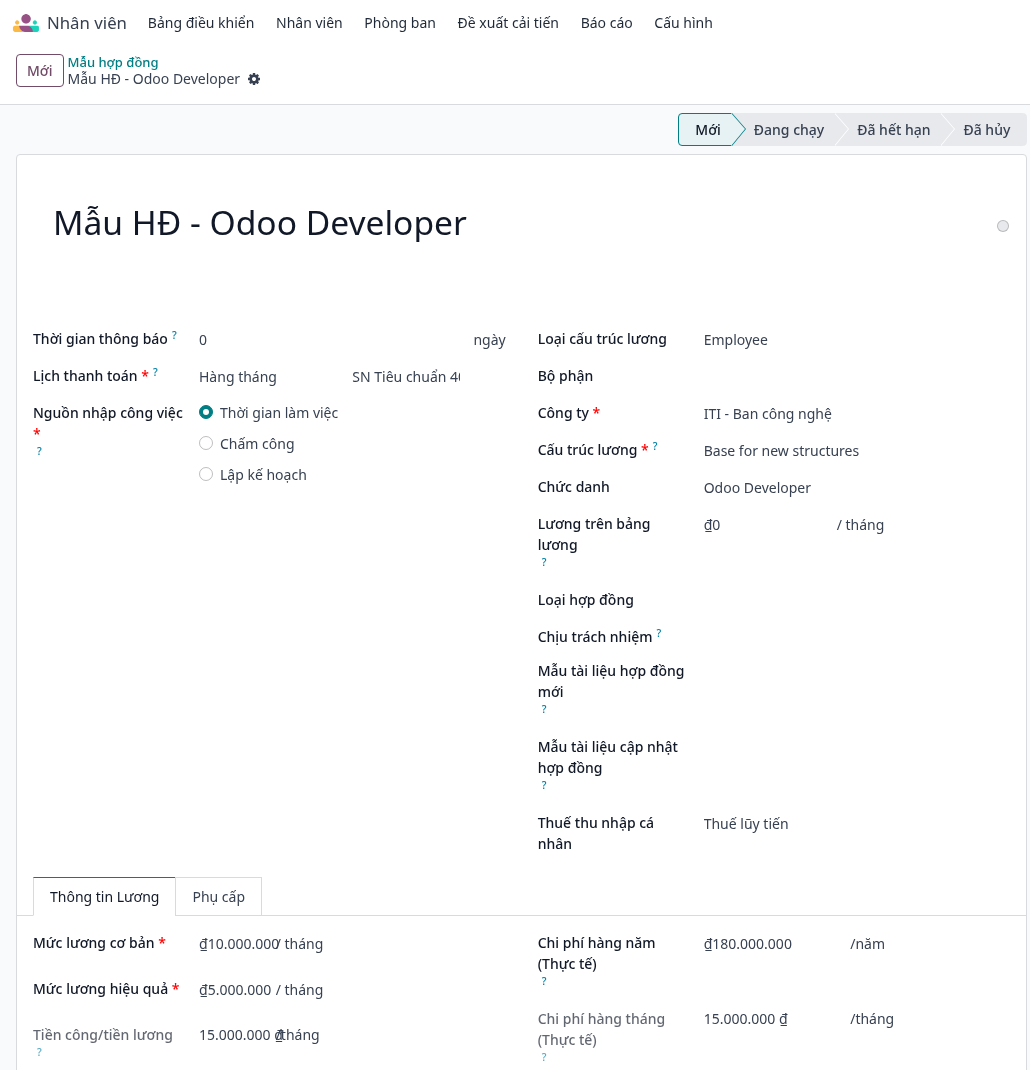Screen dimensions: 1030x1070
Task: Show help tooltip for Chi phí hàng tháng
Action: tap(544, 1057)
